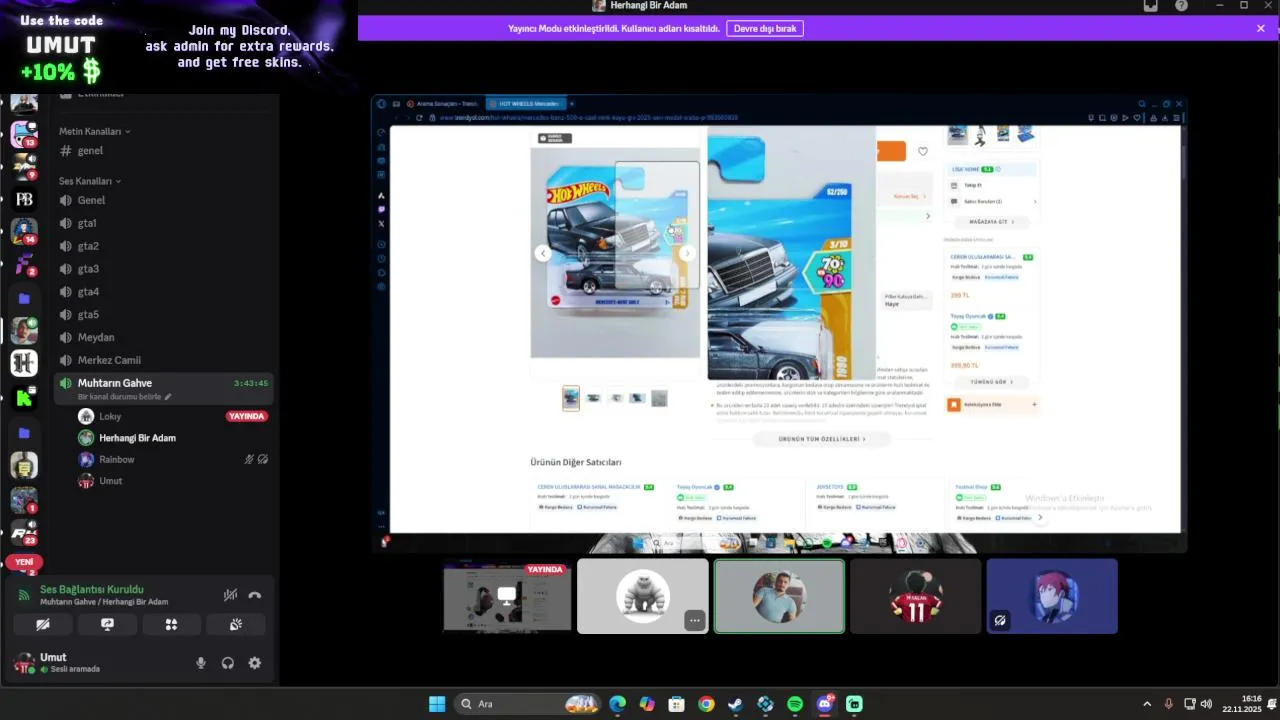
Task: Click the Devre dışı bırak button
Action: [x=765, y=28]
